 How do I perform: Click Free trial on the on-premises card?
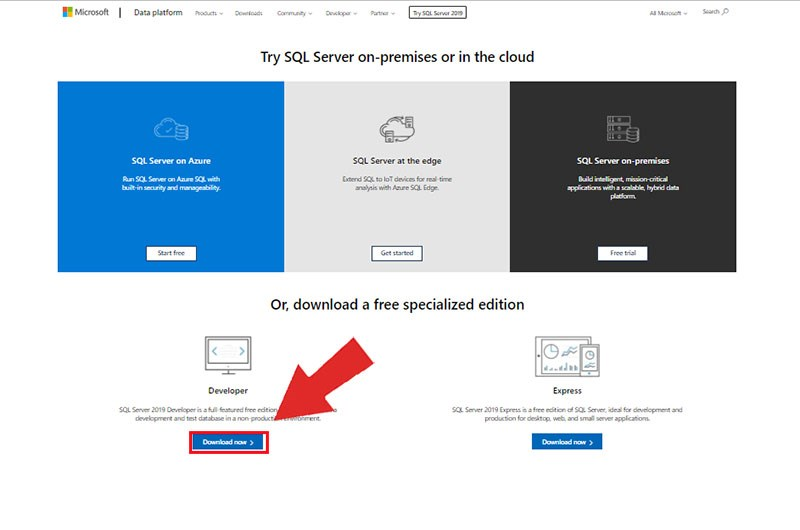point(622,253)
